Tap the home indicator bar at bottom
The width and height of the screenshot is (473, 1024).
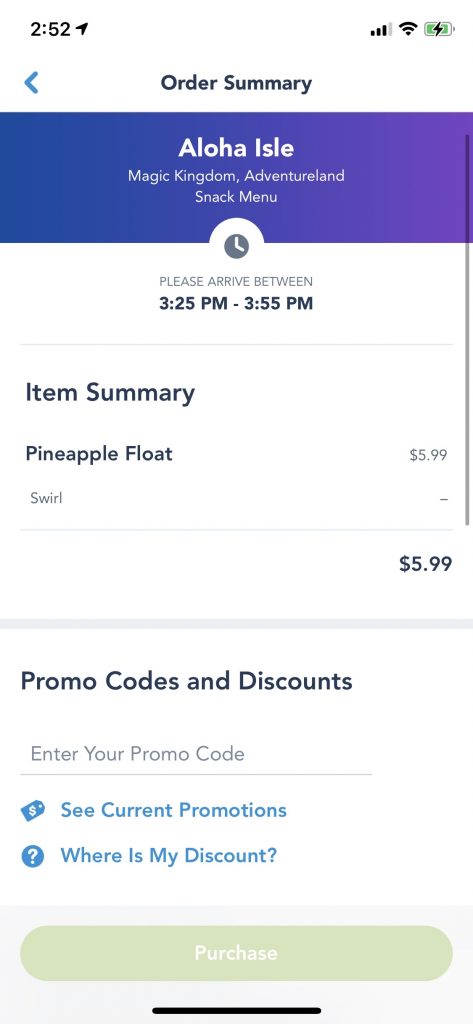pos(236,1011)
